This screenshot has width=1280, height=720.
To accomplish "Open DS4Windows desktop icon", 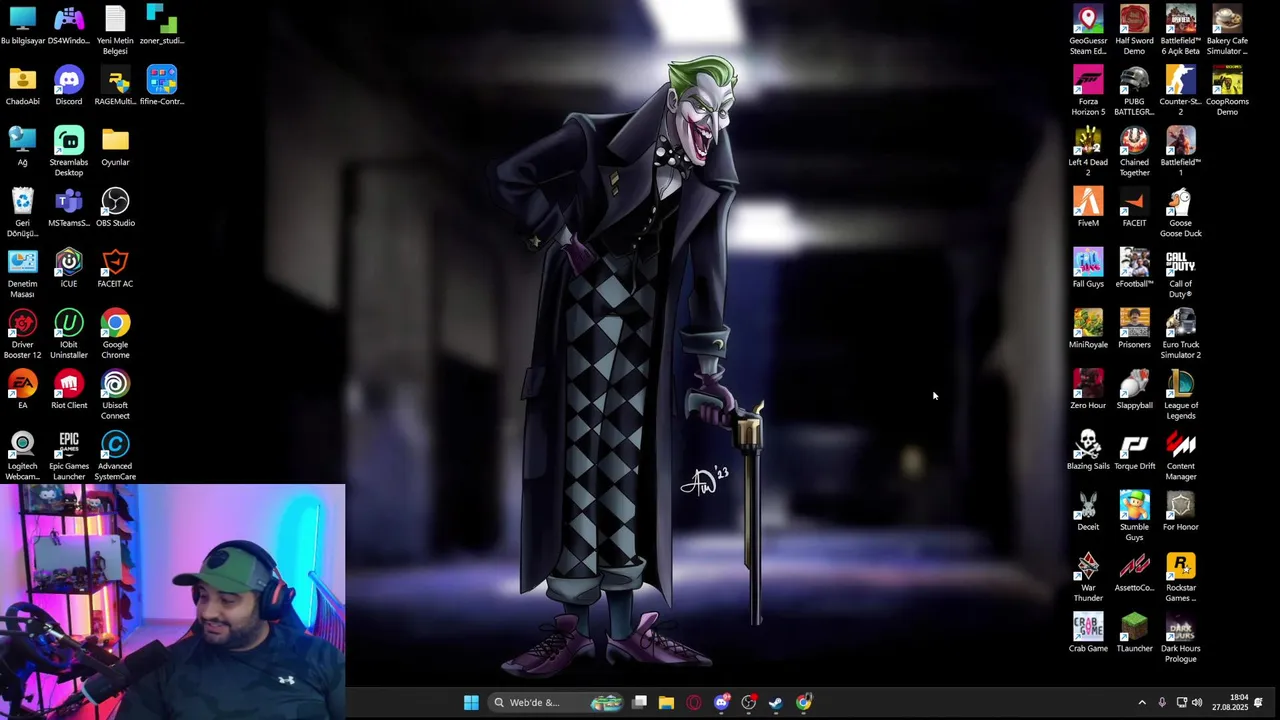I will pyautogui.click(x=69, y=25).
